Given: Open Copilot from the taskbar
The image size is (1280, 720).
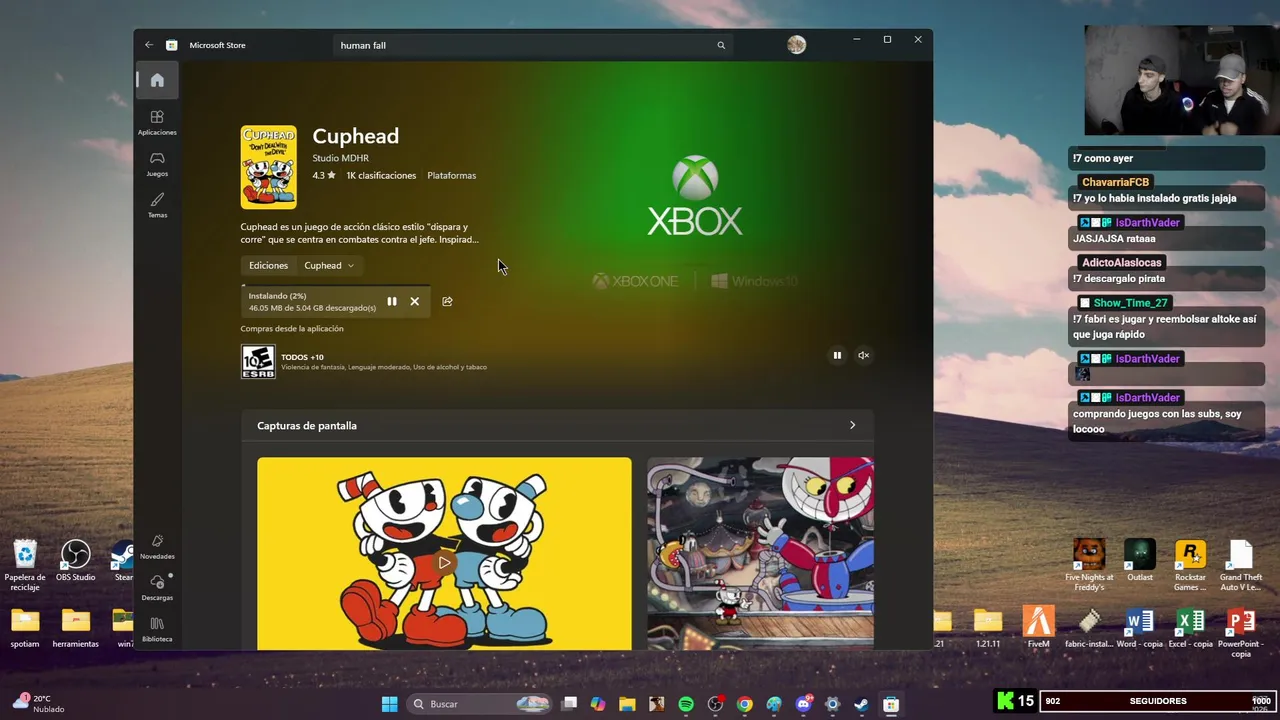Looking at the screenshot, I should coord(598,704).
